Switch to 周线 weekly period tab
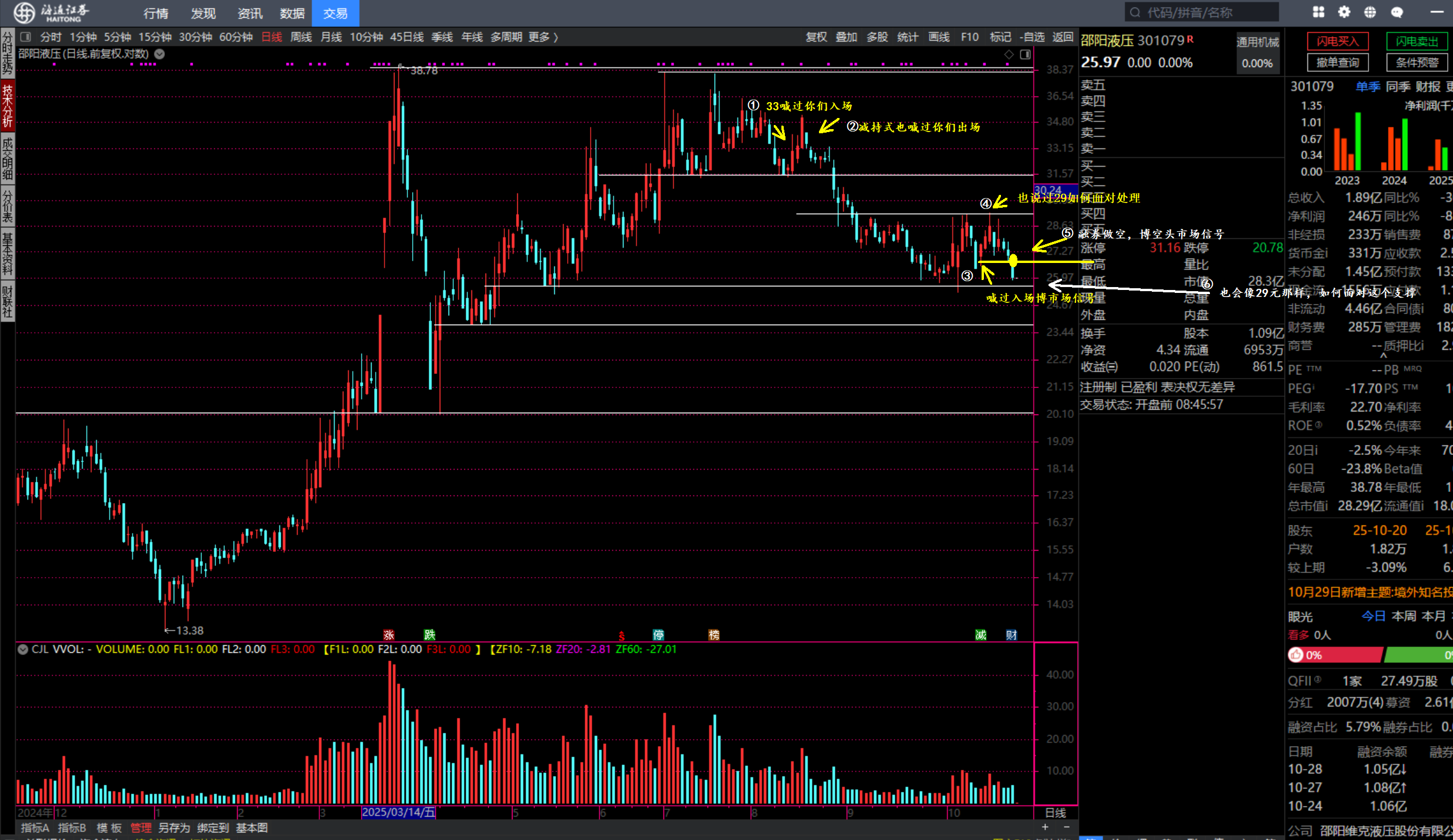 click(301, 37)
